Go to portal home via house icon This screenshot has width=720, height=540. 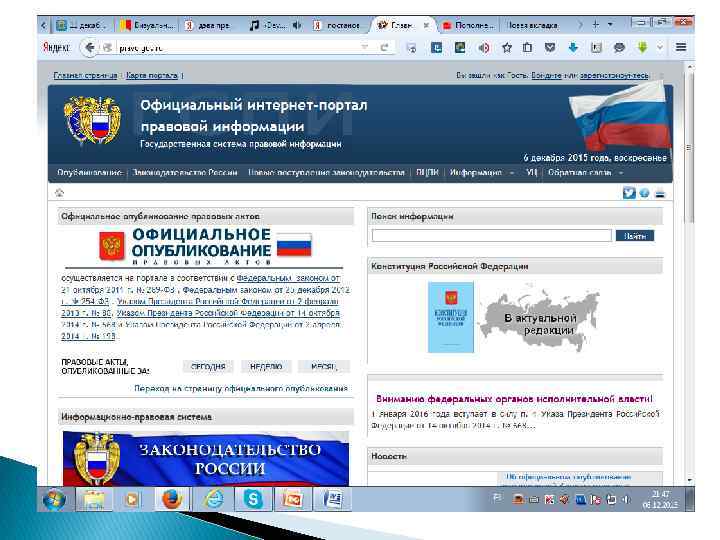coord(59,192)
